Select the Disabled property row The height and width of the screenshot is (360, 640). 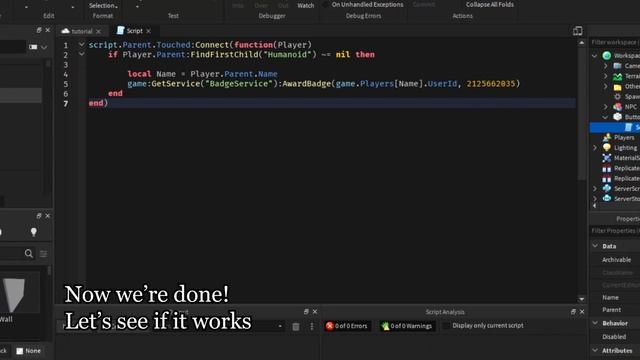(615, 337)
